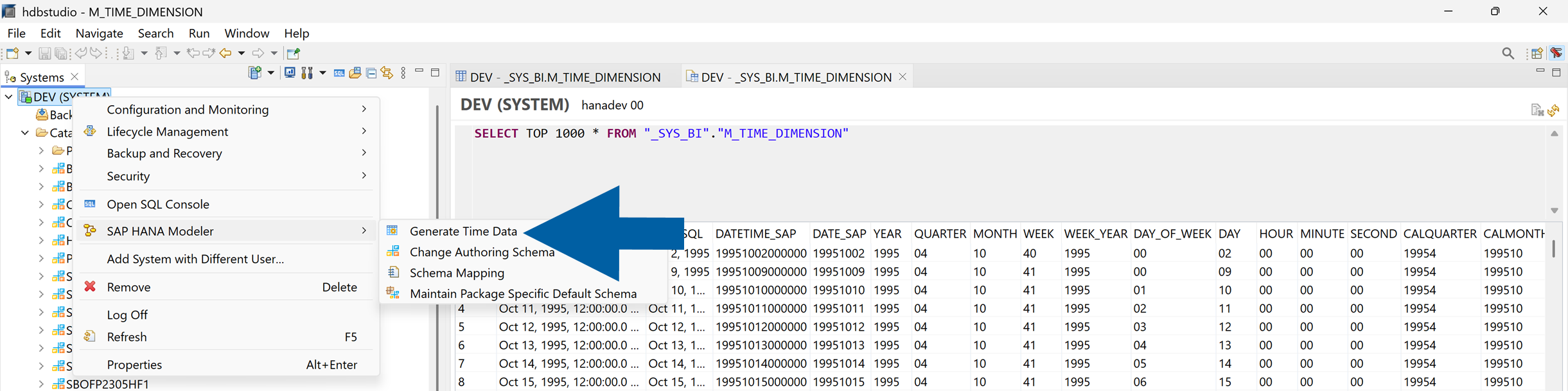Click the Previous Annotation toolbar icon
The width and height of the screenshot is (1568, 391).
161,53
